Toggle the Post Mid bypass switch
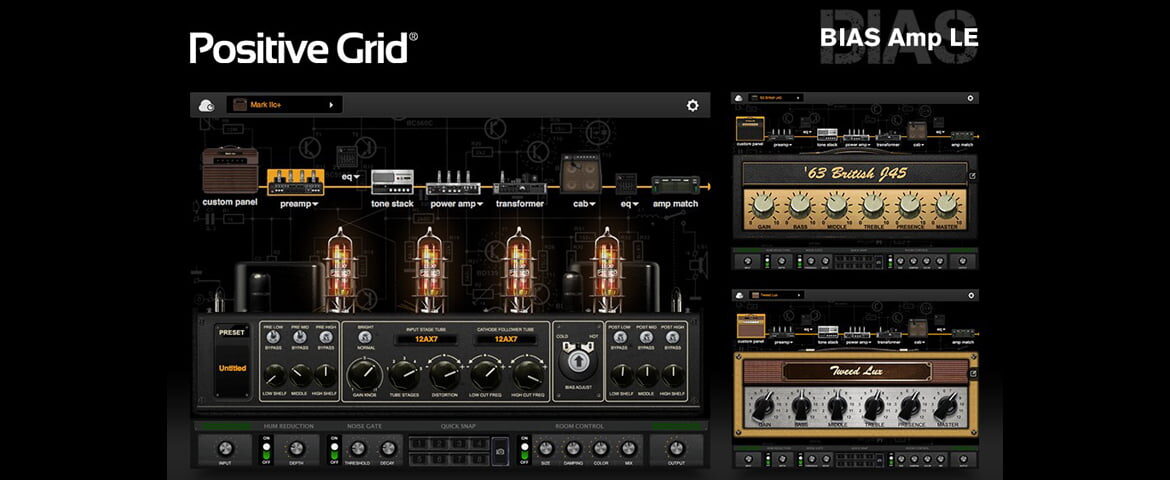This screenshot has width=1170, height=480. (646, 337)
